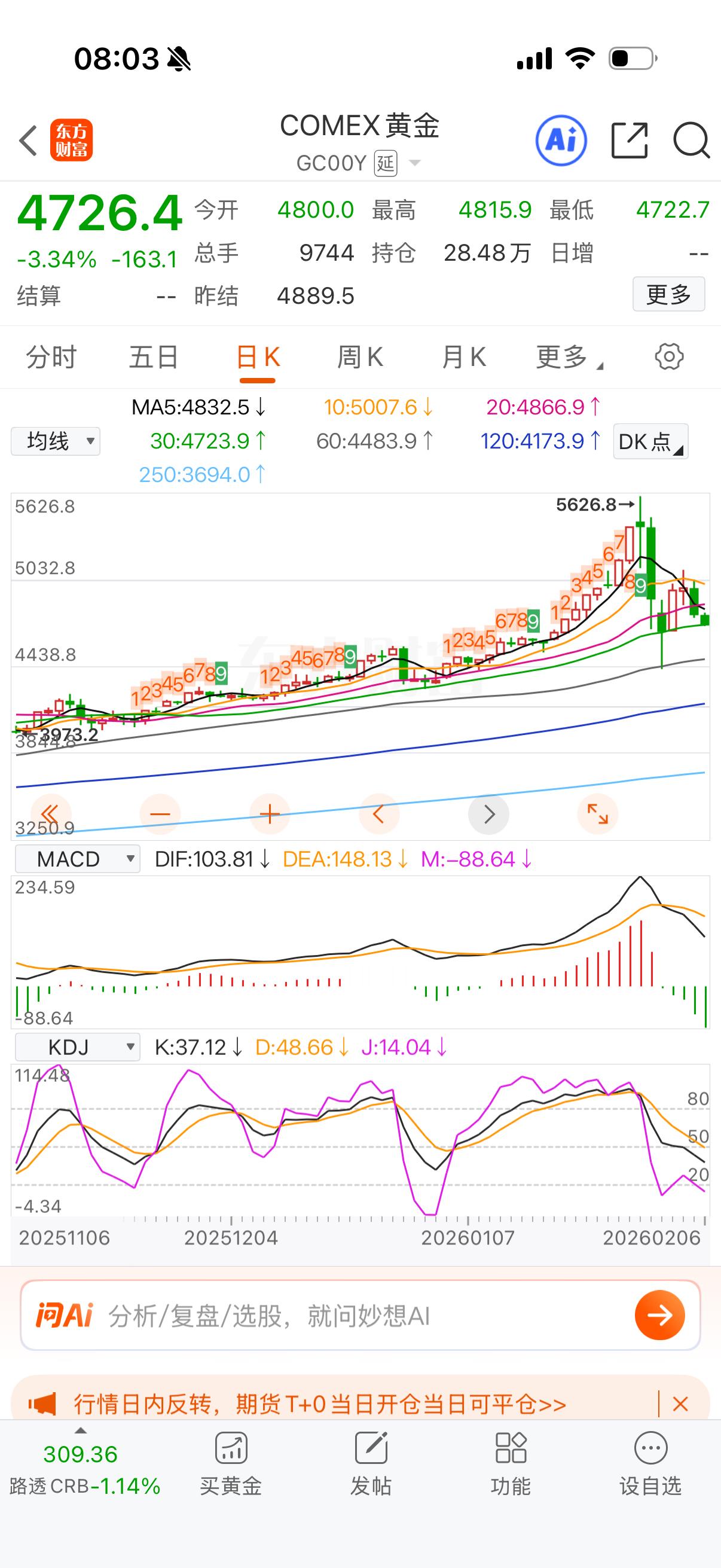Open the 东方财富 logo icon
721x1568 pixels.
point(71,140)
